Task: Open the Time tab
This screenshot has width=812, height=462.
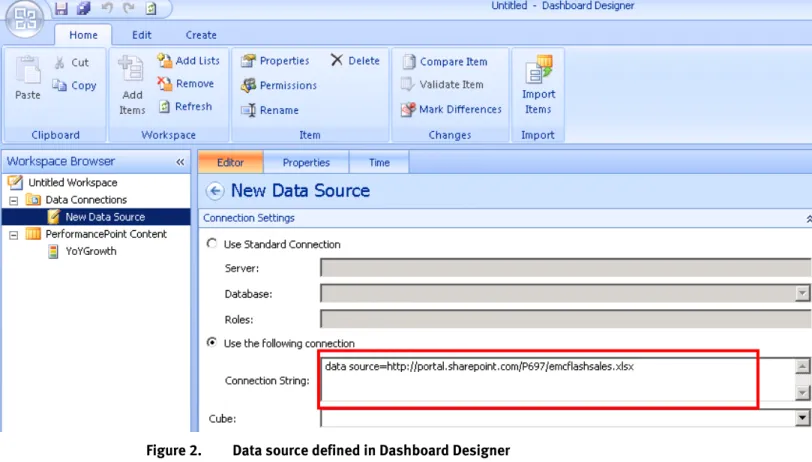Action: click(x=379, y=162)
